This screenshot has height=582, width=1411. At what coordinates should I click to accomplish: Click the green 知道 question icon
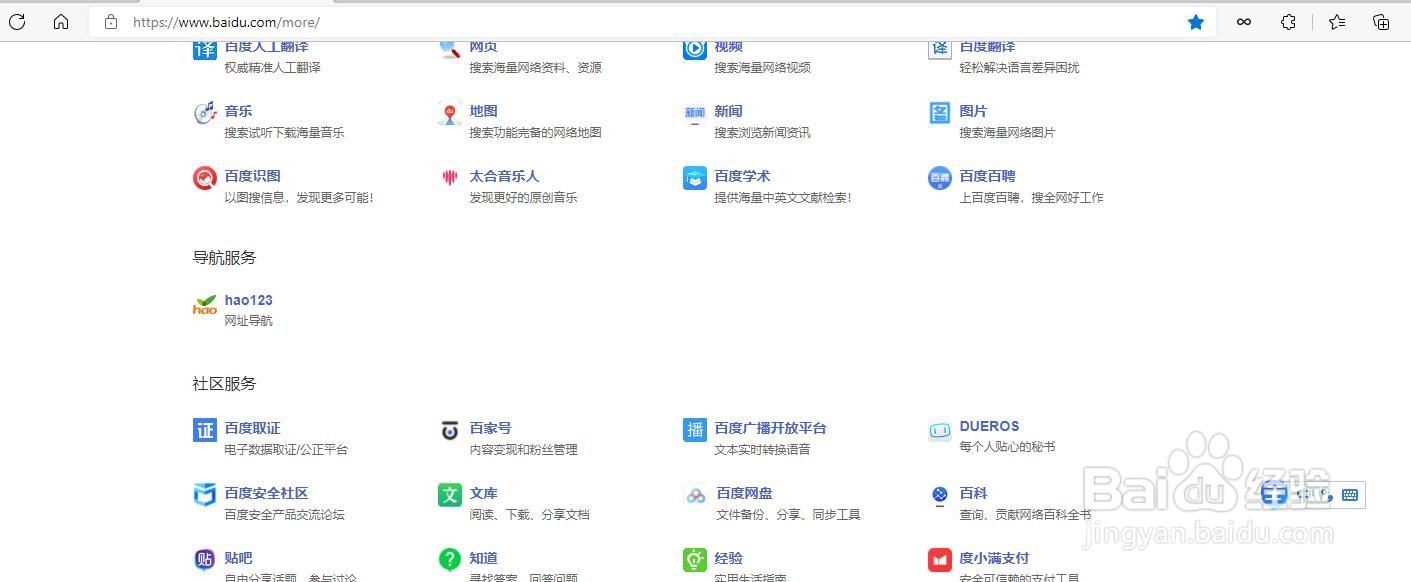(x=450, y=560)
